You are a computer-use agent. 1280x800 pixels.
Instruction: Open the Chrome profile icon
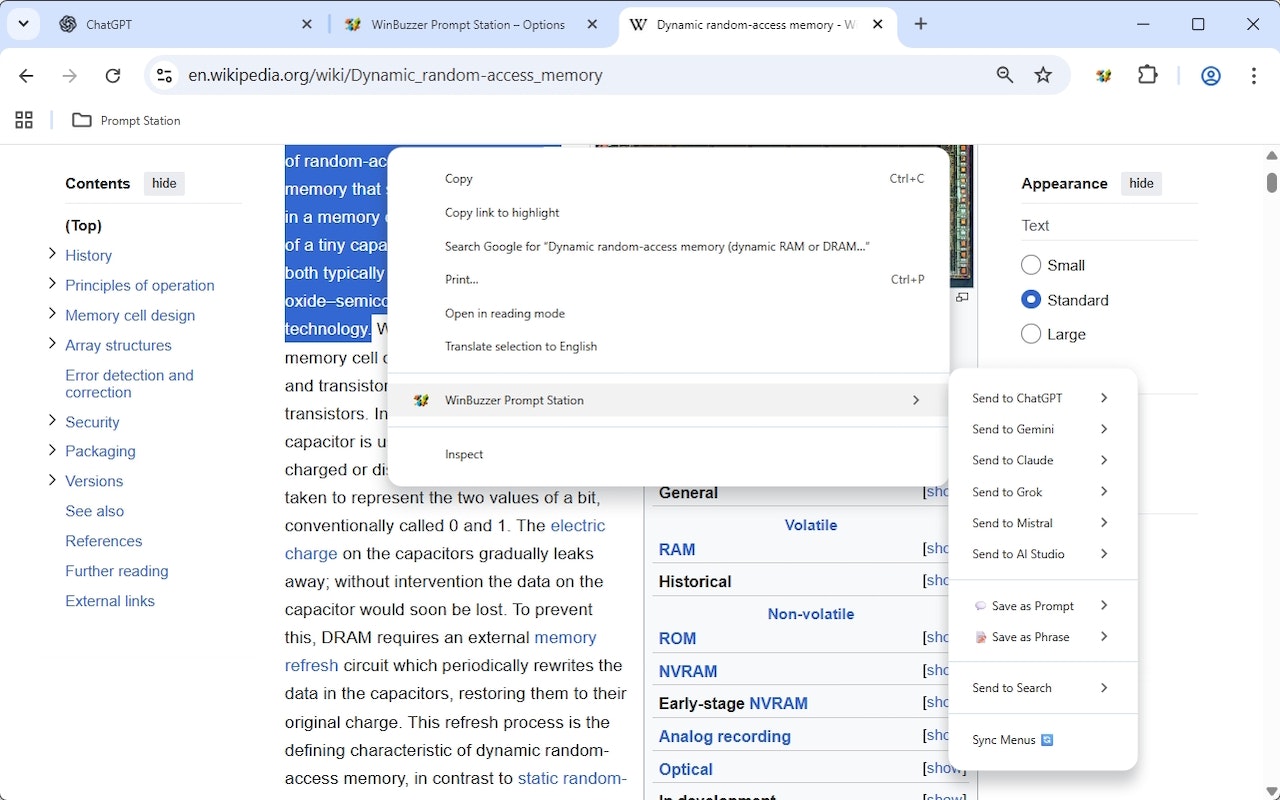coord(1211,75)
